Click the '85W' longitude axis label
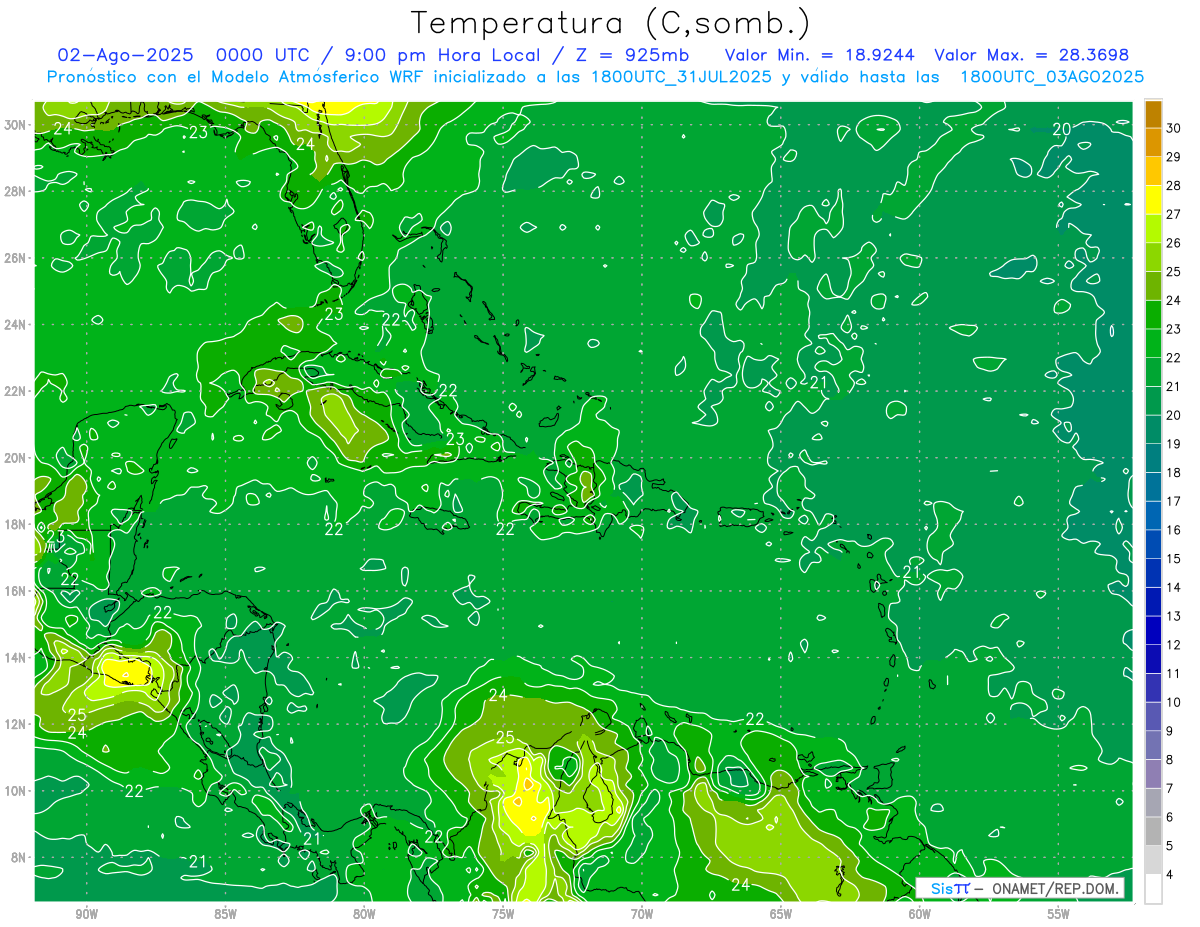1200x927 pixels. point(226,914)
